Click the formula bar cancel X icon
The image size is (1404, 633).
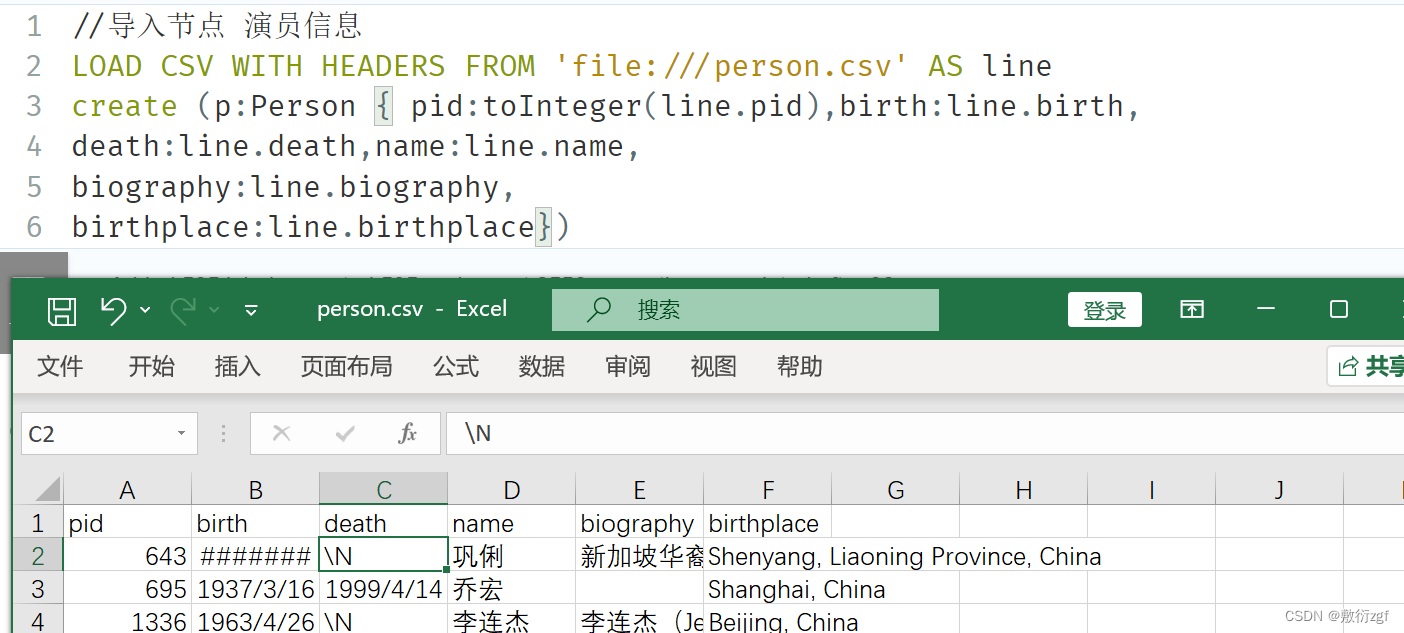point(282,433)
